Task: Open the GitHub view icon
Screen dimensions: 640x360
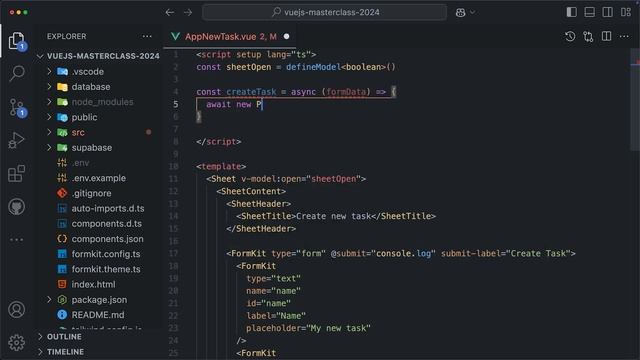Action: [x=17, y=207]
